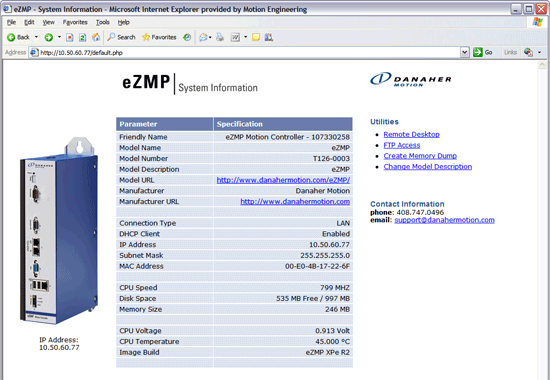Click the phone number 408.747.0496

(x=420, y=212)
